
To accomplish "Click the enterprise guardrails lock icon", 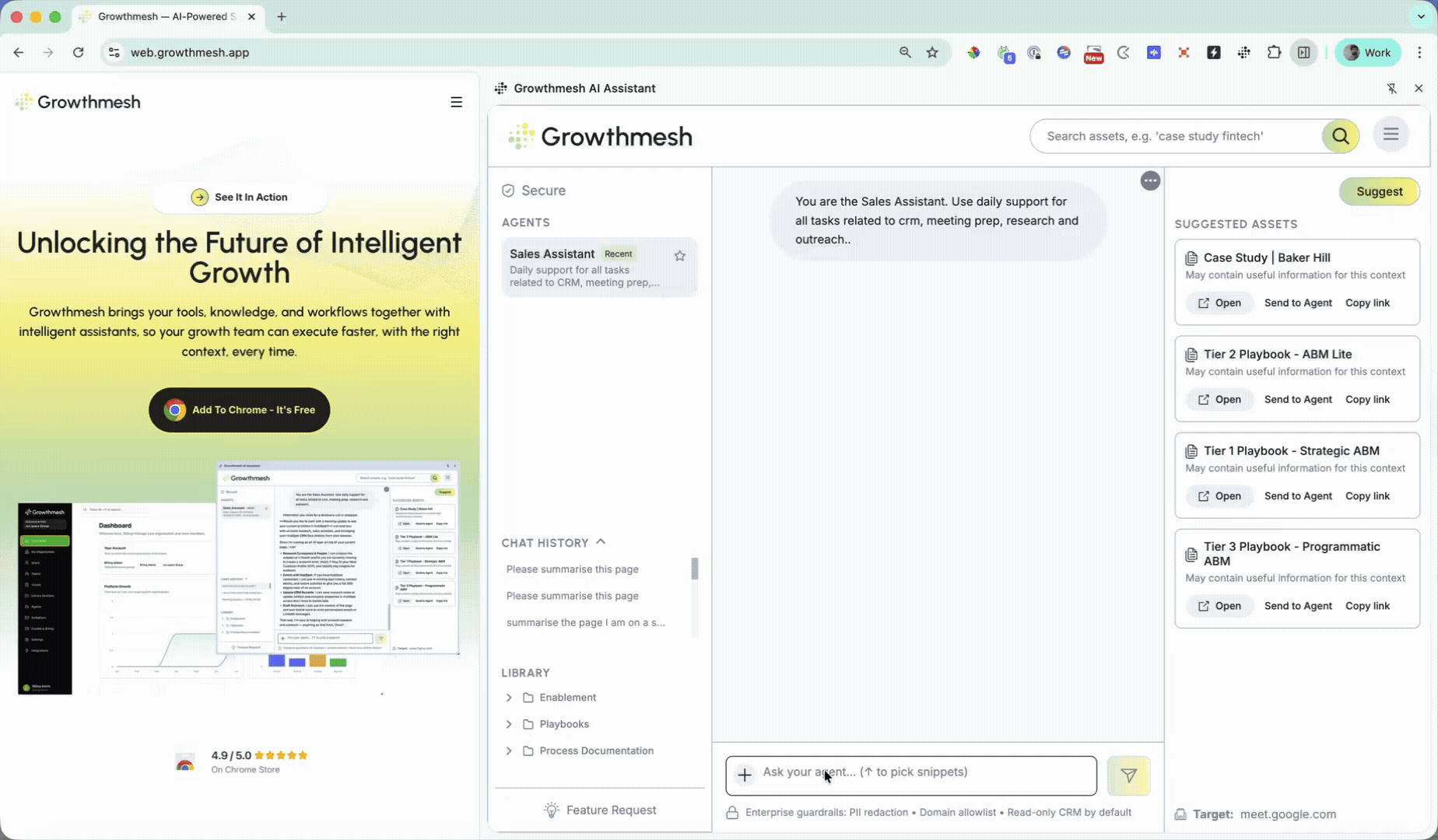I will click(732, 813).
